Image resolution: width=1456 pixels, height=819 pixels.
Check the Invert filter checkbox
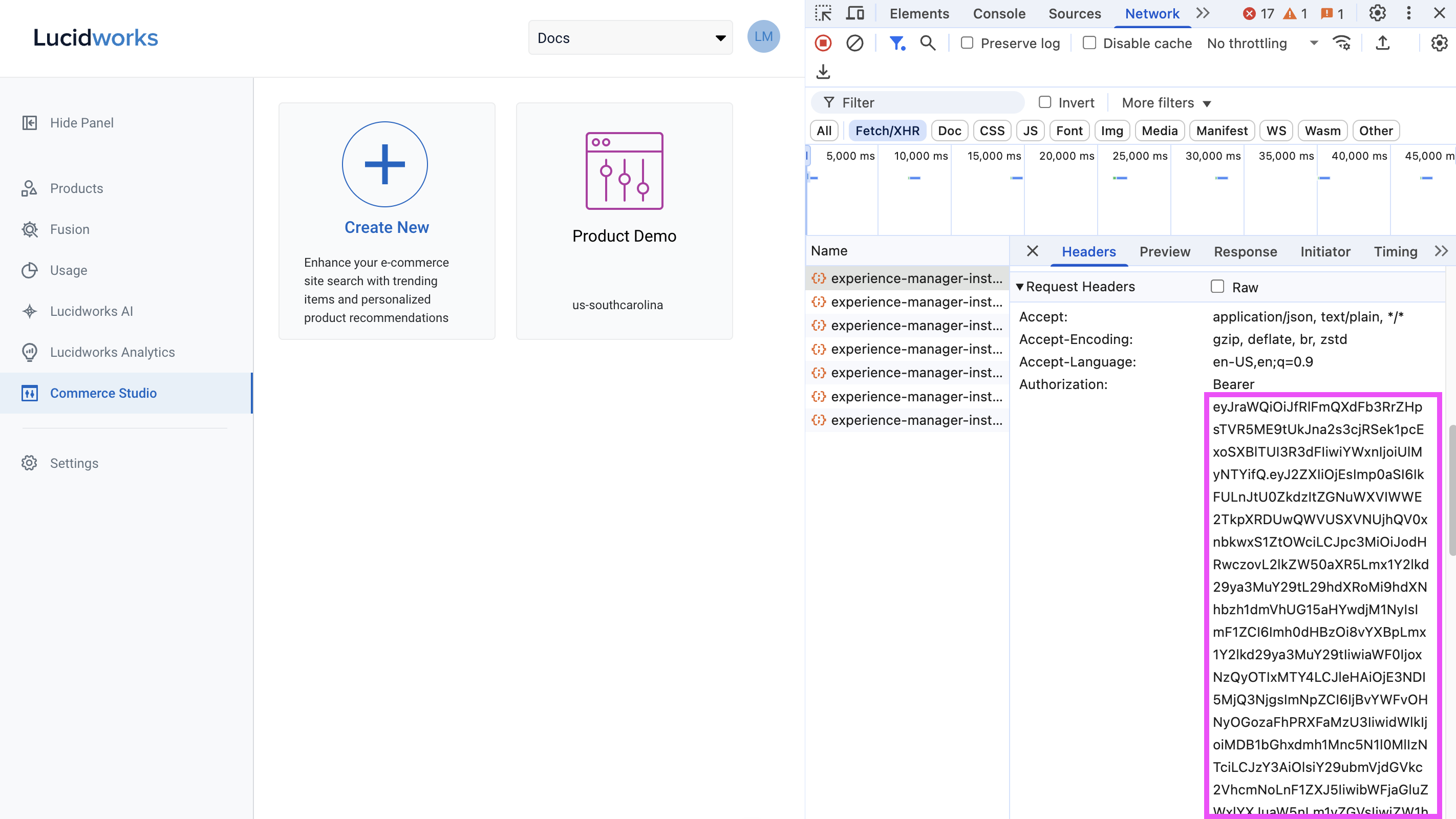click(x=1044, y=102)
